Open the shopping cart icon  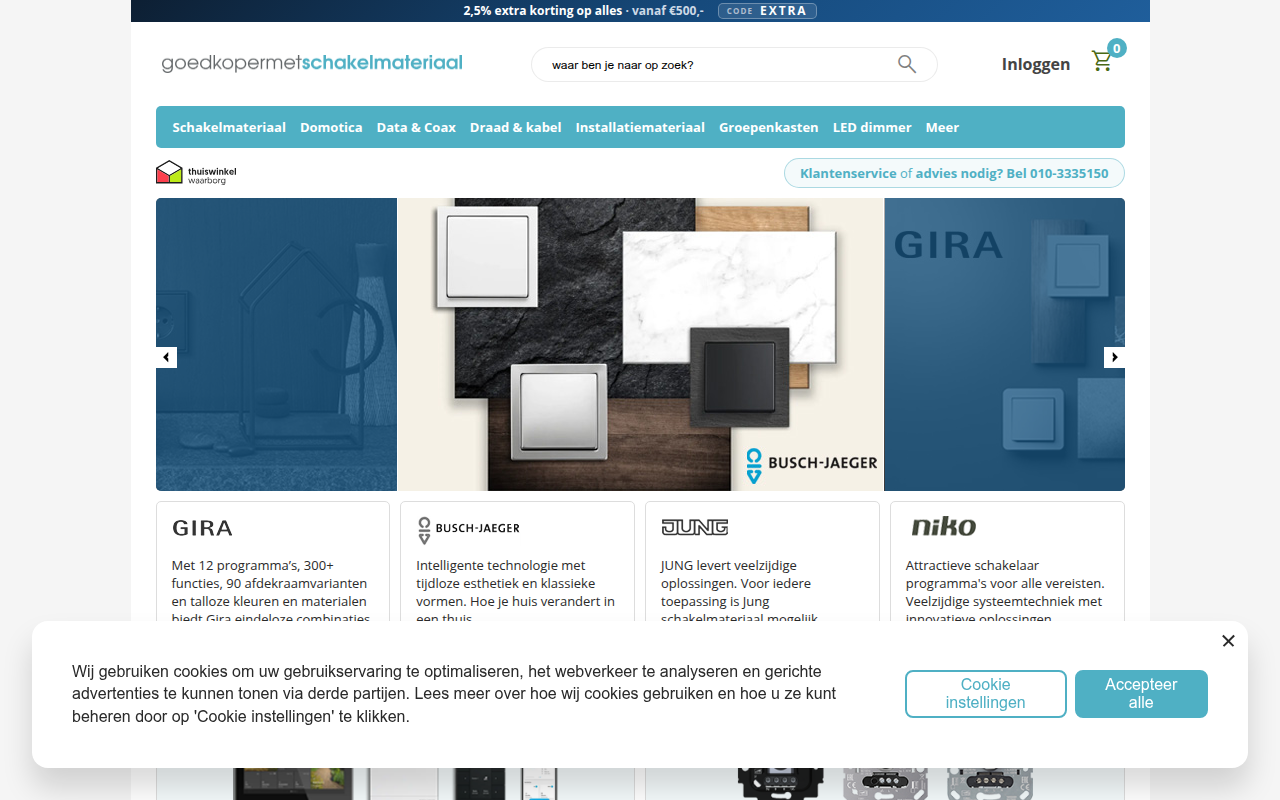point(1102,61)
